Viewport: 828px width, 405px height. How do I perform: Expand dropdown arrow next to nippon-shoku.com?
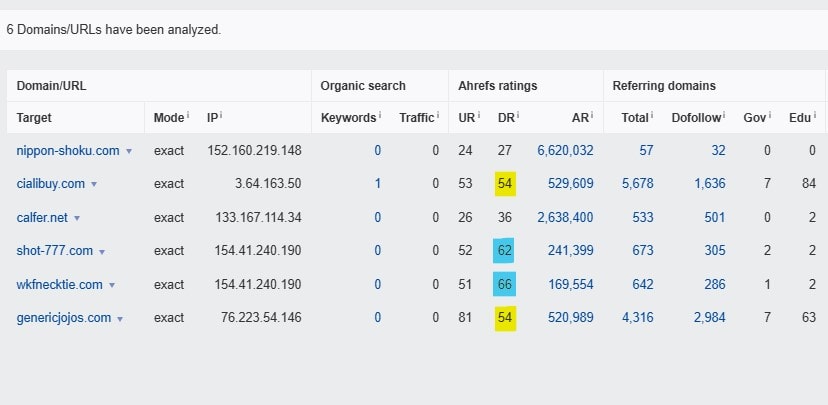129,152
